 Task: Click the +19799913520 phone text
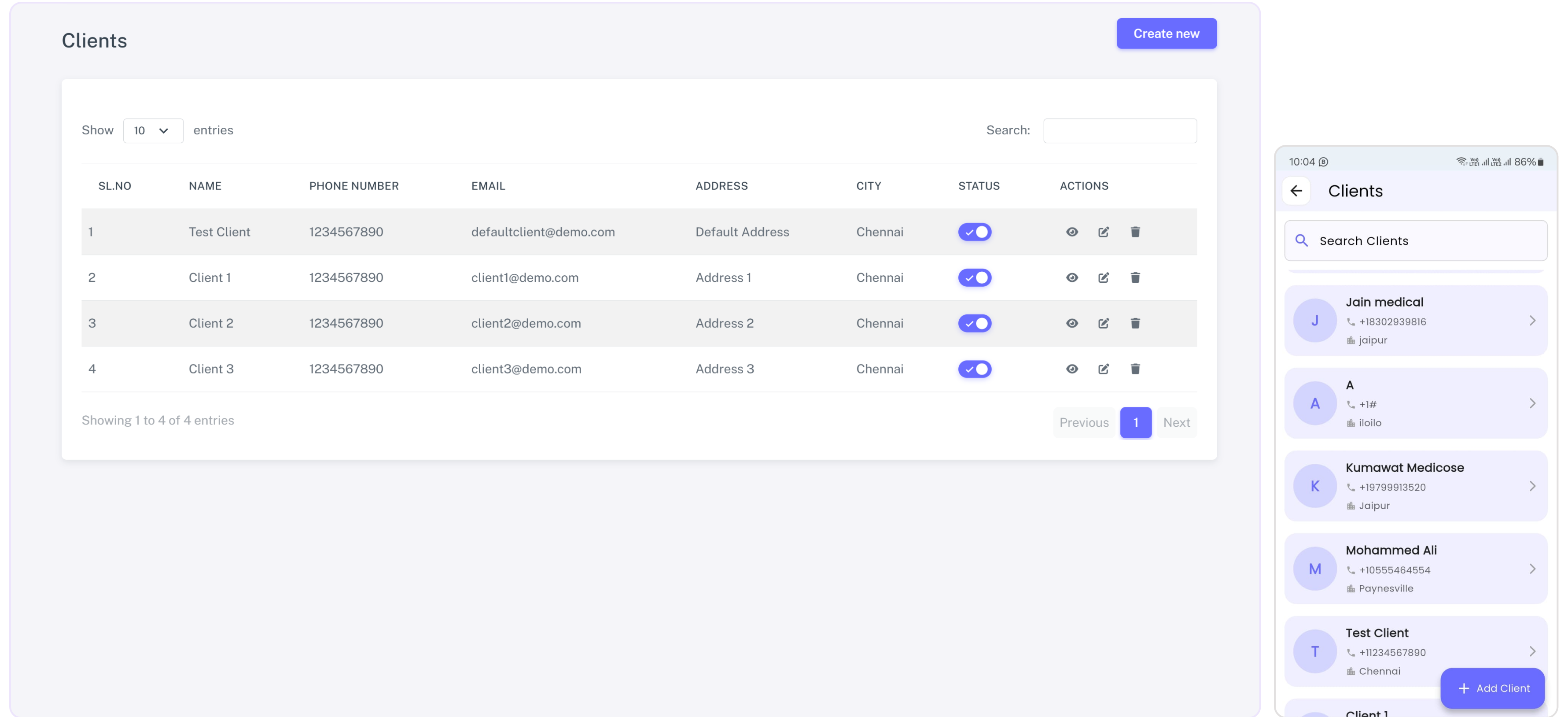[1392, 488]
